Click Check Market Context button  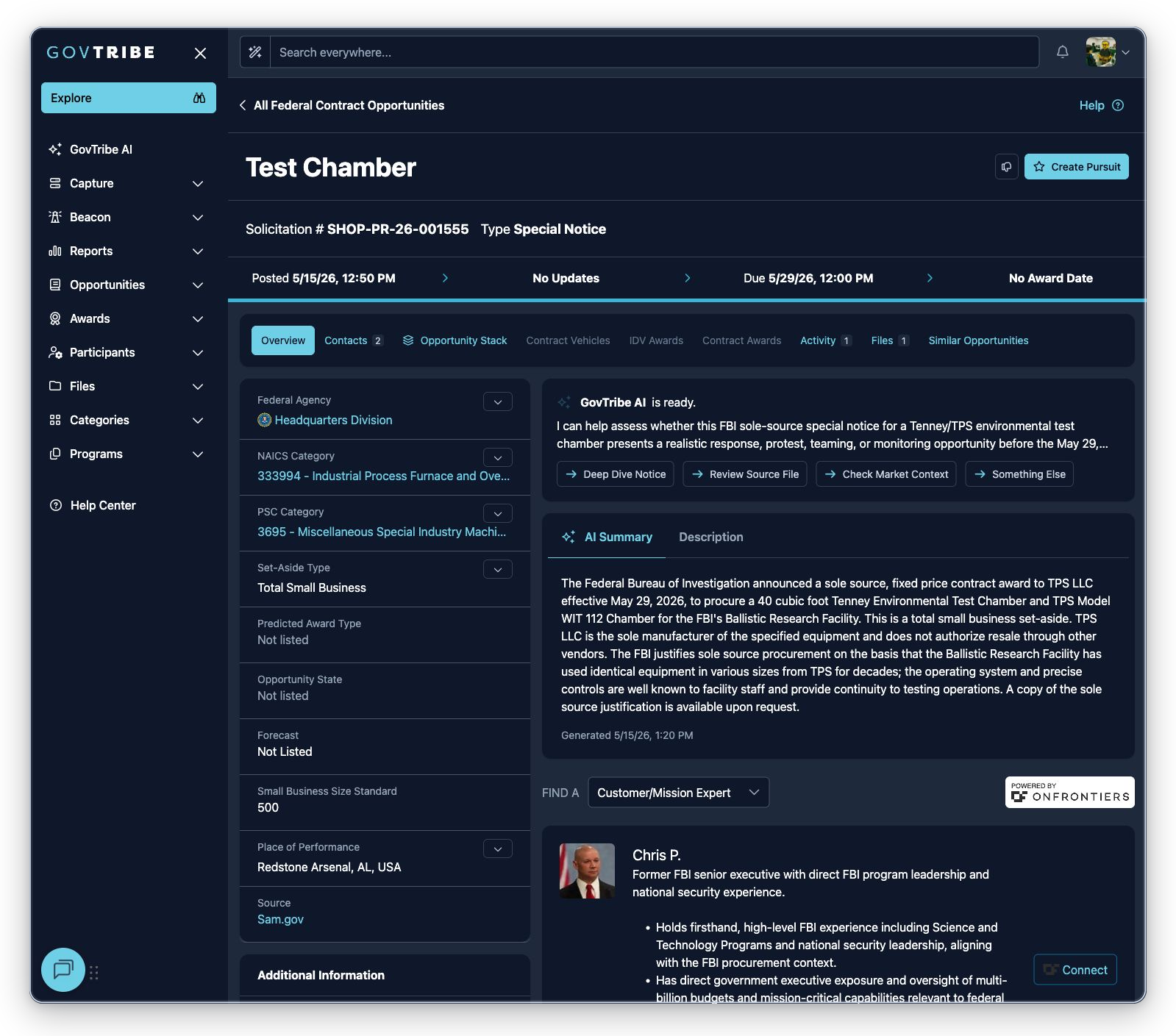pyautogui.click(x=886, y=474)
